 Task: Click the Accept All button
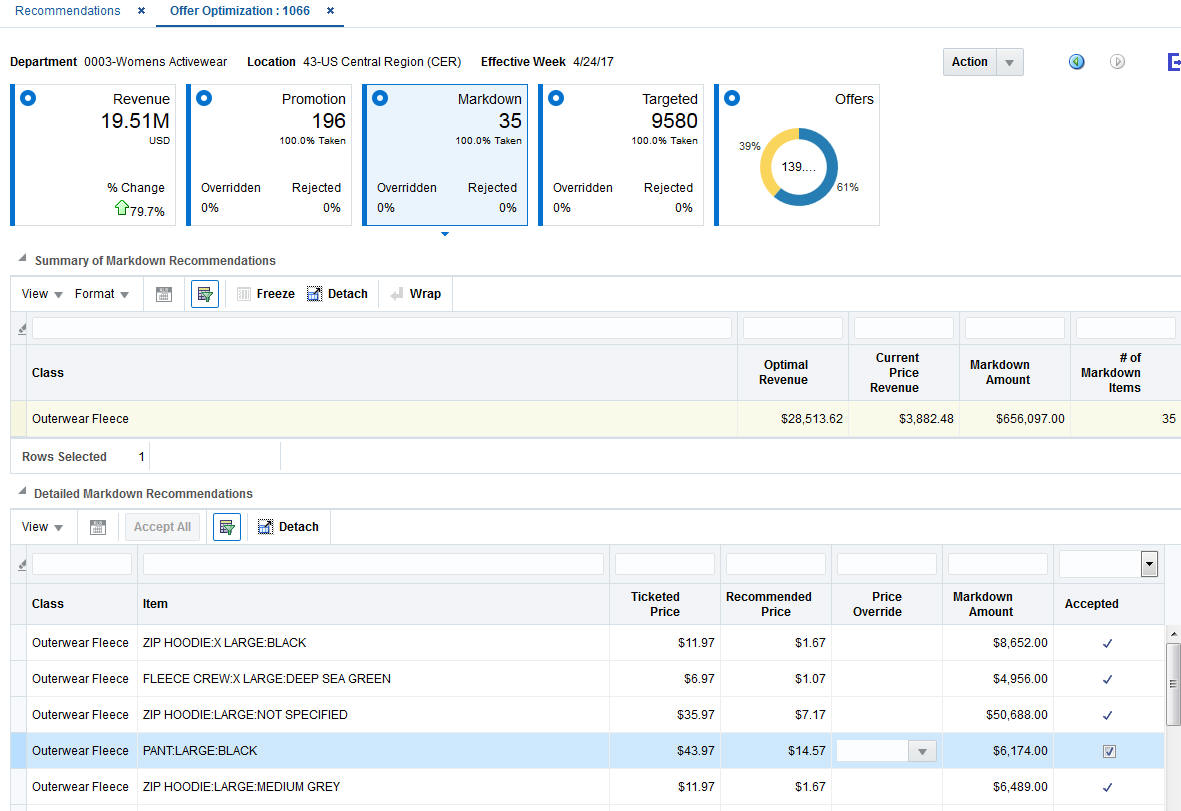pyautogui.click(x=162, y=527)
